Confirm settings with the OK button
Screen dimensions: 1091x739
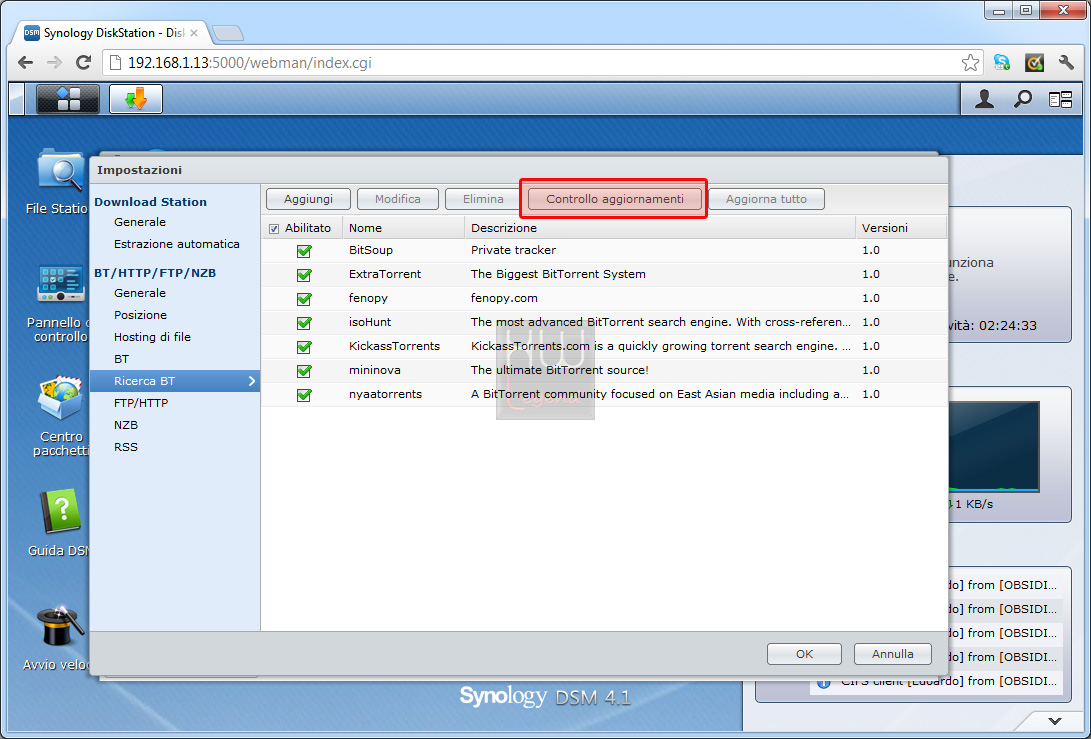click(804, 654)
